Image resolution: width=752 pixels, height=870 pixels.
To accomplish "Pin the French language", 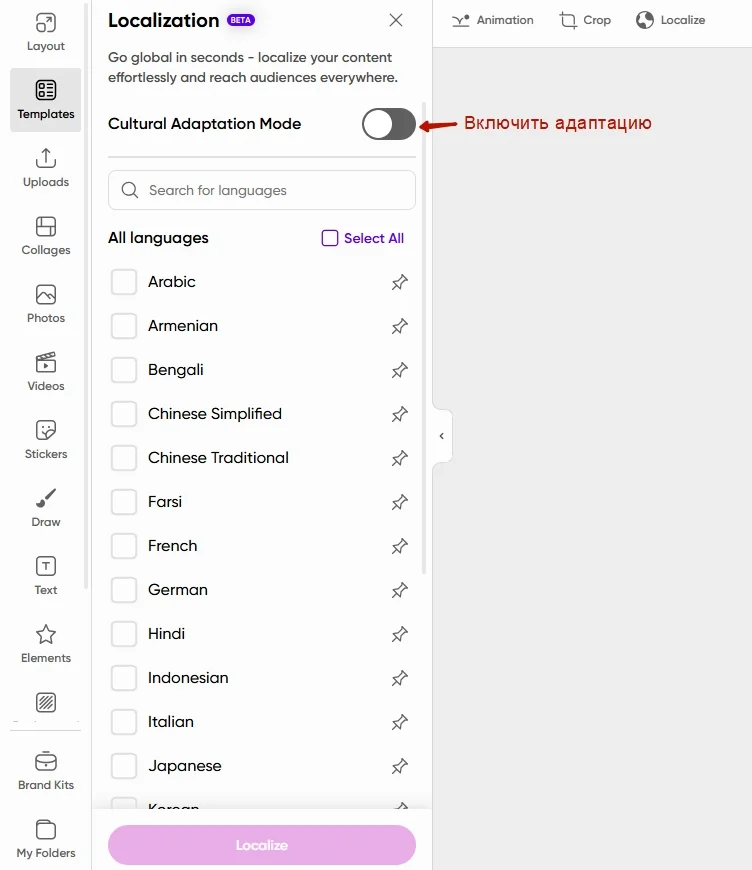I will pos(399,547).
